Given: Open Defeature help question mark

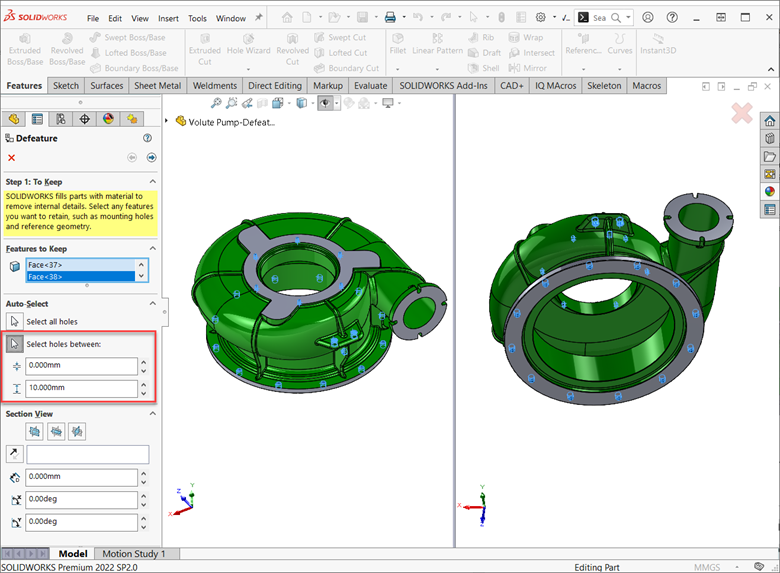Looking at the screenshot, I should click(x=147, y=138).
